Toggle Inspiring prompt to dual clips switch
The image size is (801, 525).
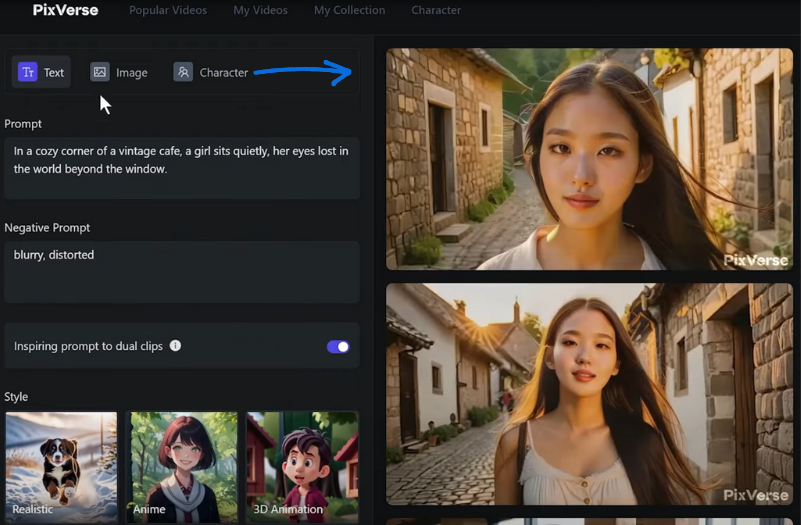(x=338, y=347)
